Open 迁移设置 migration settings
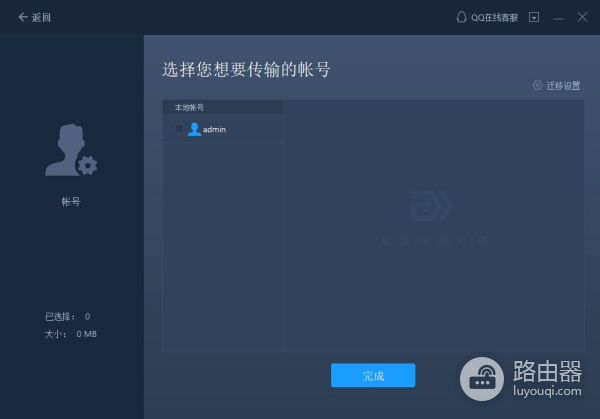This screenshot has width=600, height=419. click(x=563, y=86)
